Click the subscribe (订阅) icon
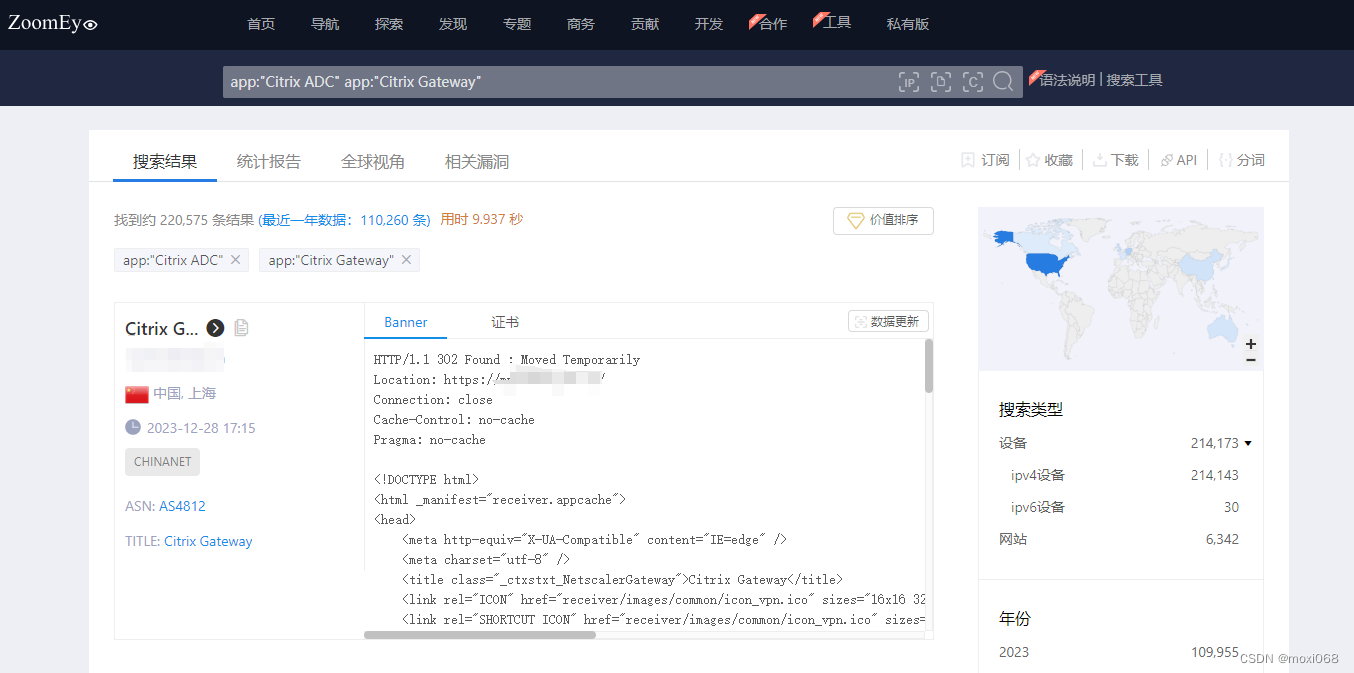This screenshot has width=1354, height=673. tap(968, 160)
